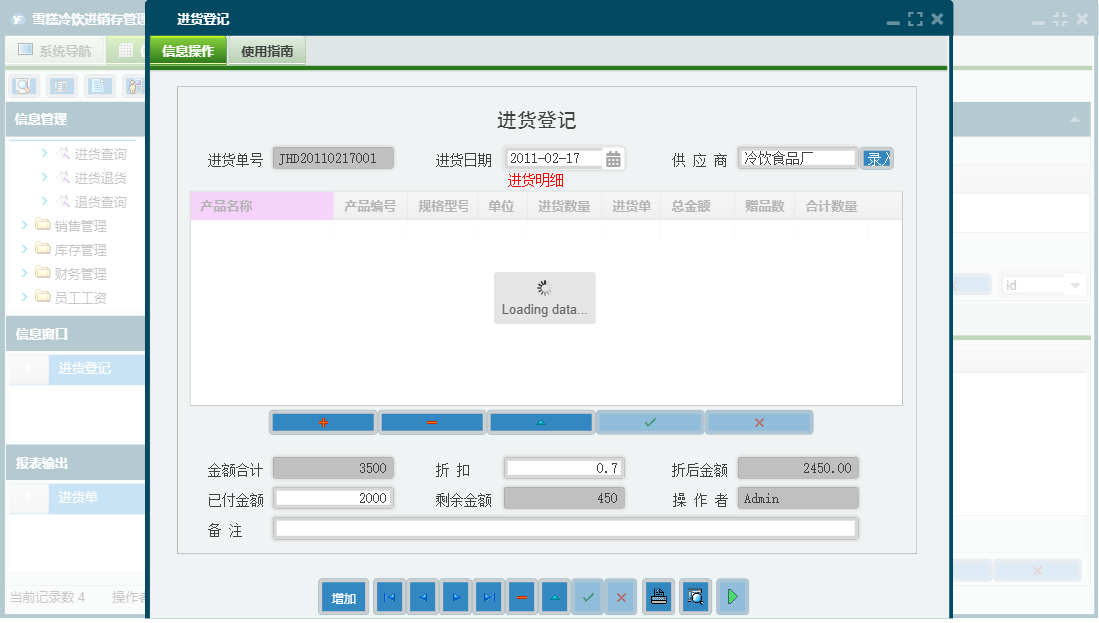
Task: Select the 信息操作 tab
Action: [186, 48]
